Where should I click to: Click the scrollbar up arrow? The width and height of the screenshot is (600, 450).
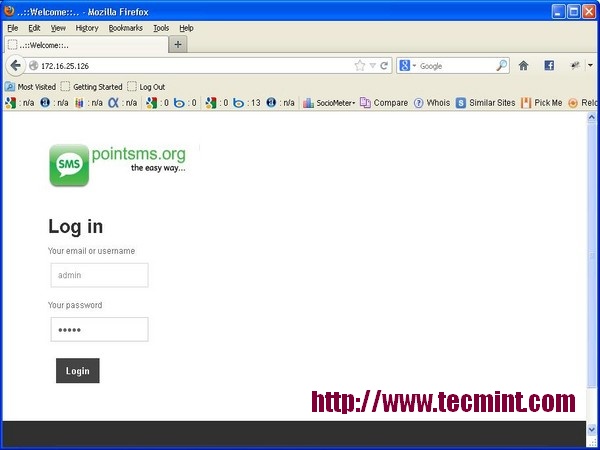point(592,117)
